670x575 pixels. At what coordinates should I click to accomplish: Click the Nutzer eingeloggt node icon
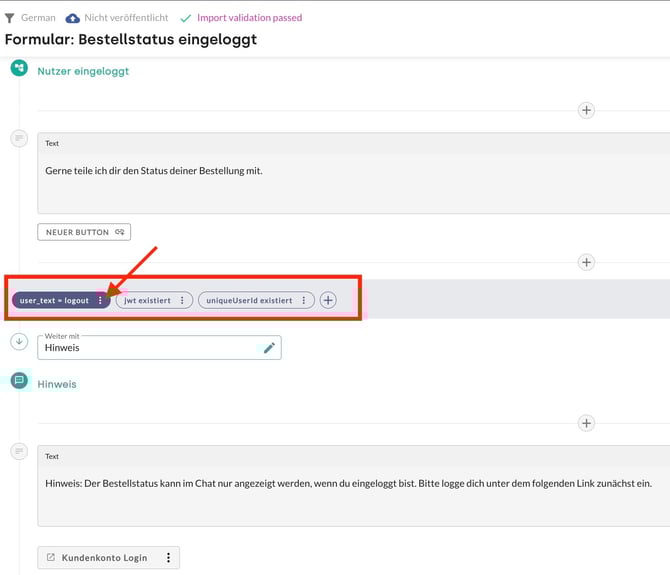pos(19,69)
